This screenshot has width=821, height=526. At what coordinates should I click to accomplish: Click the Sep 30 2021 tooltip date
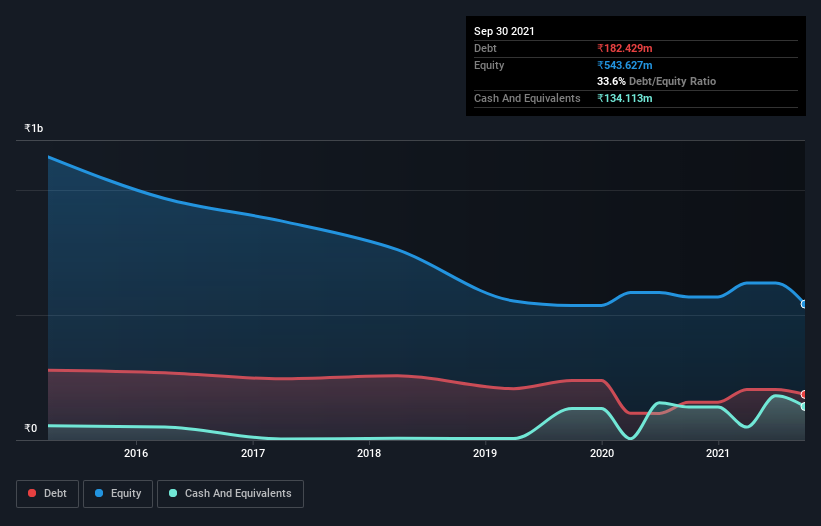(504, 31)
